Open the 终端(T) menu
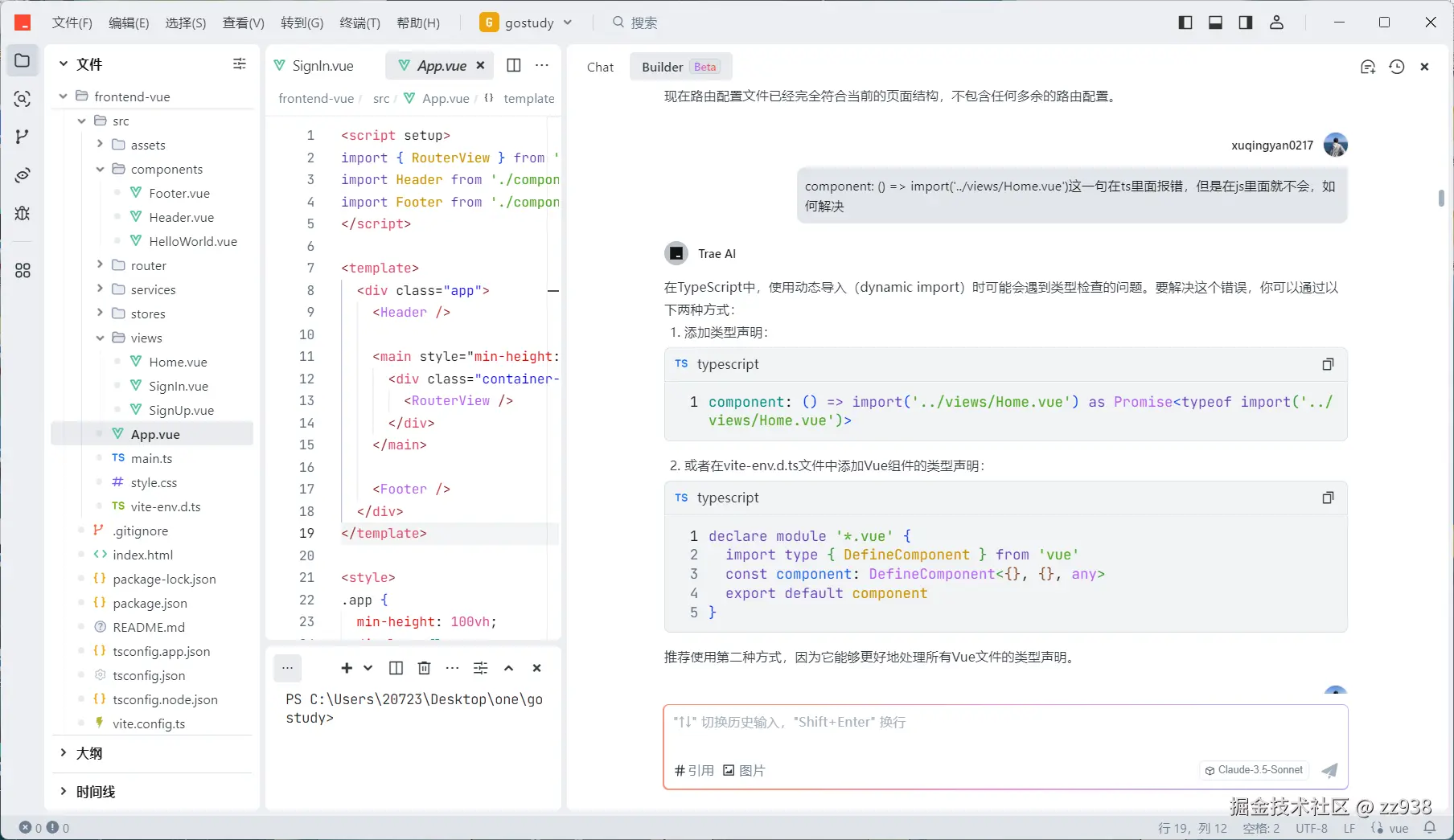 [x=360, y=23]
